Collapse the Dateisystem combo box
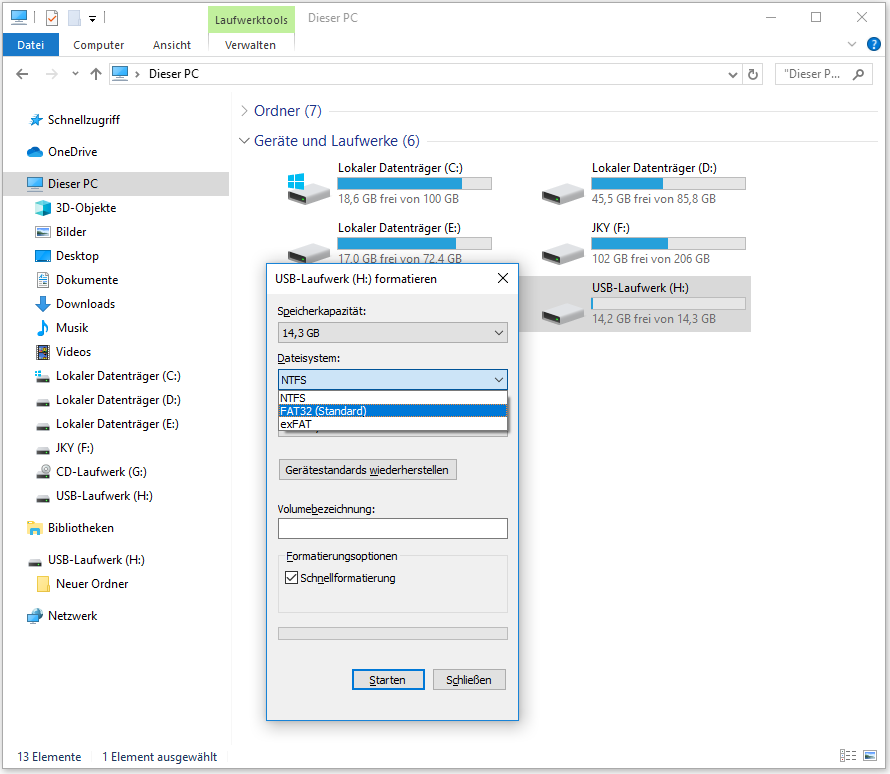Viewport: 890px width, 774px height. point(392,380)
